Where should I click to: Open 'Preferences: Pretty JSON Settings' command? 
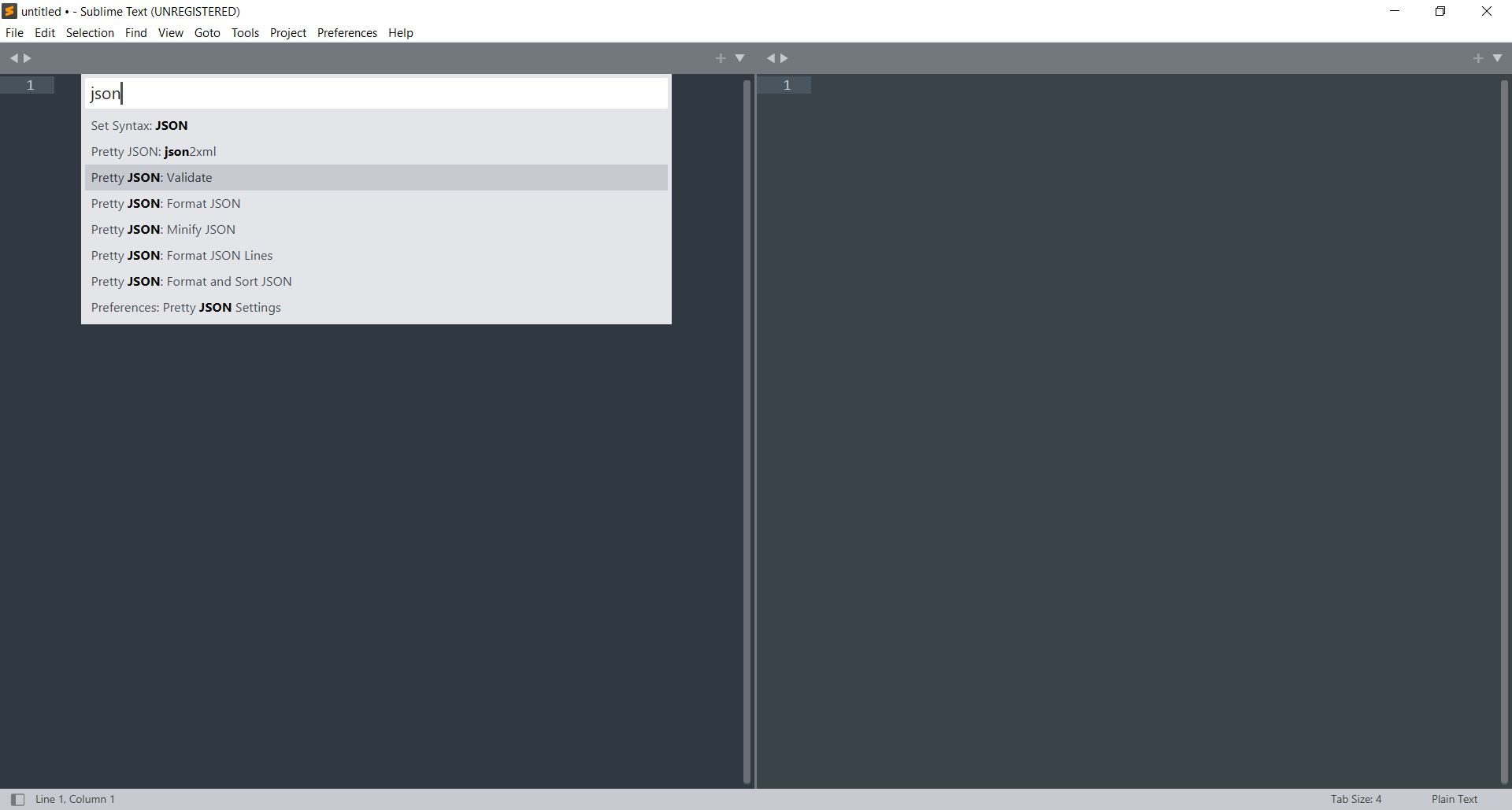pos(376,308)
